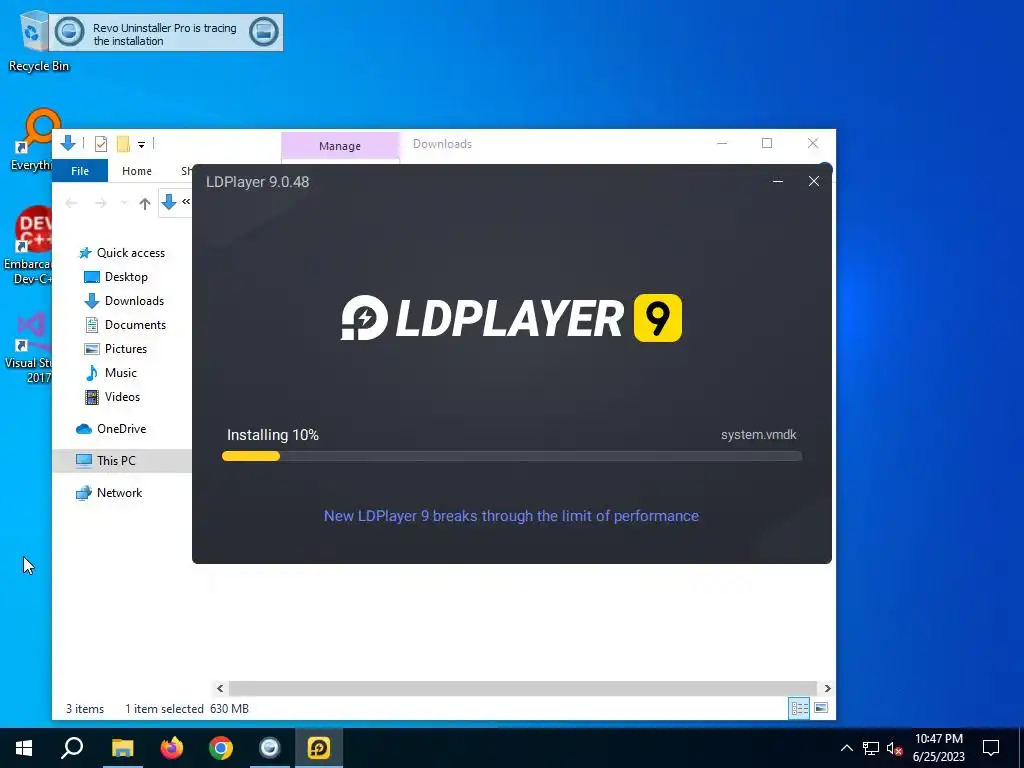Click the Explorer horizontal scrollbar track

point(523,688)
